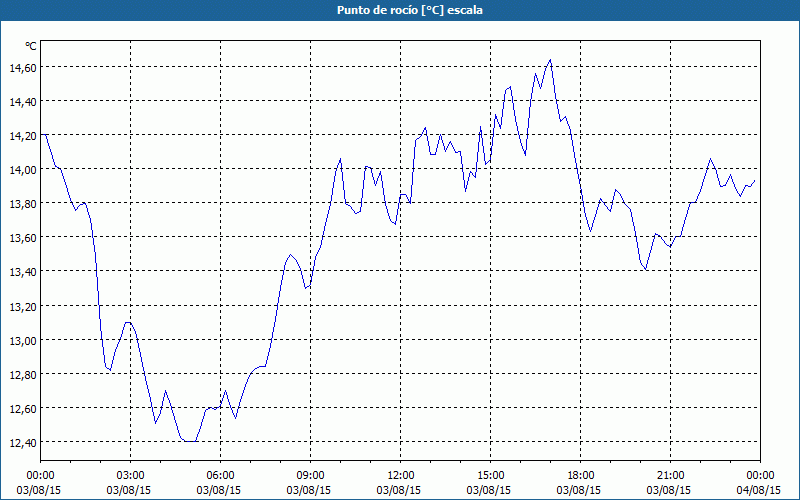Click the curve's lowest point near 05:00

coord(190,441)
